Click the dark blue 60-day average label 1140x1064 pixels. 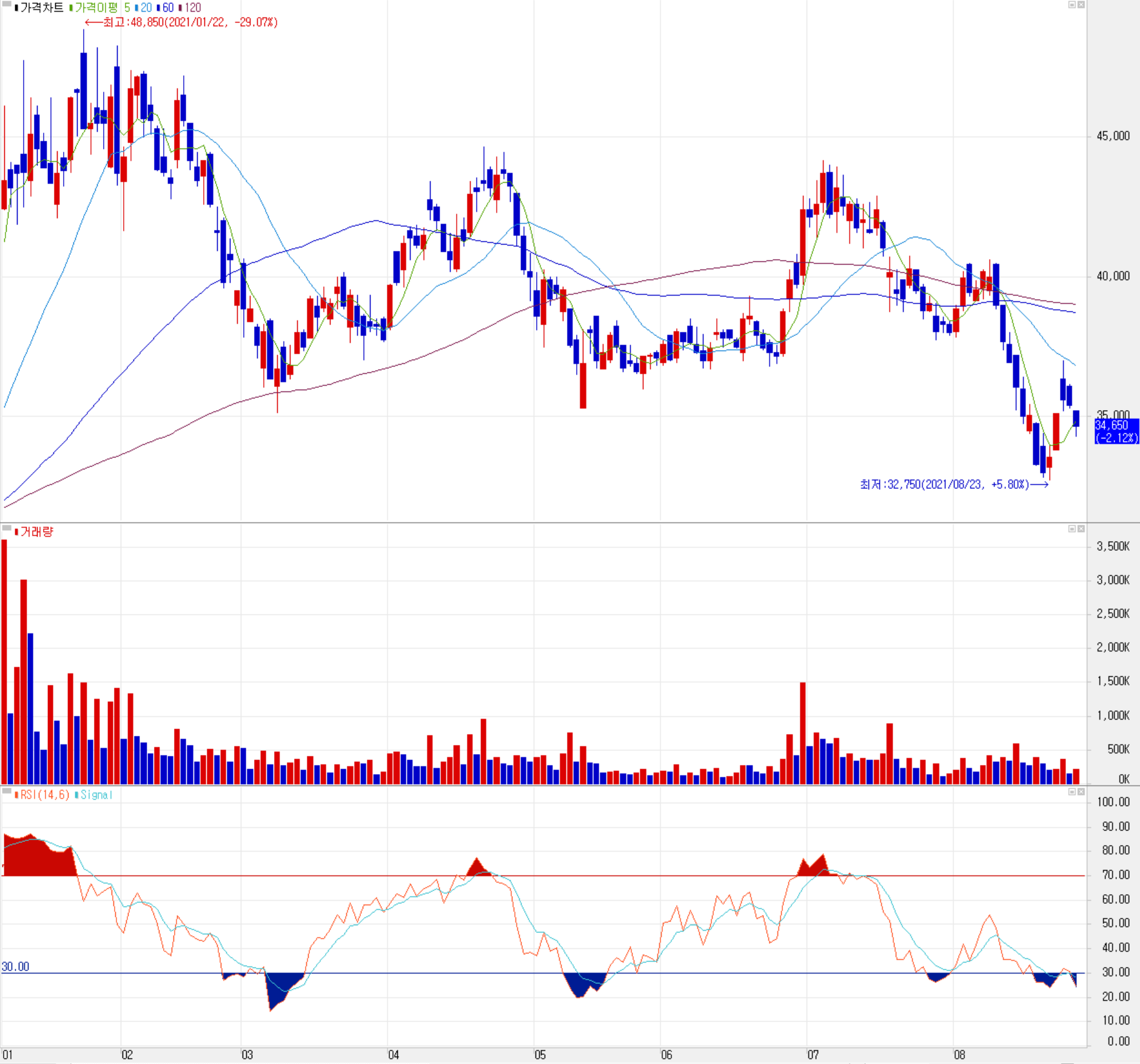(168, 8)
